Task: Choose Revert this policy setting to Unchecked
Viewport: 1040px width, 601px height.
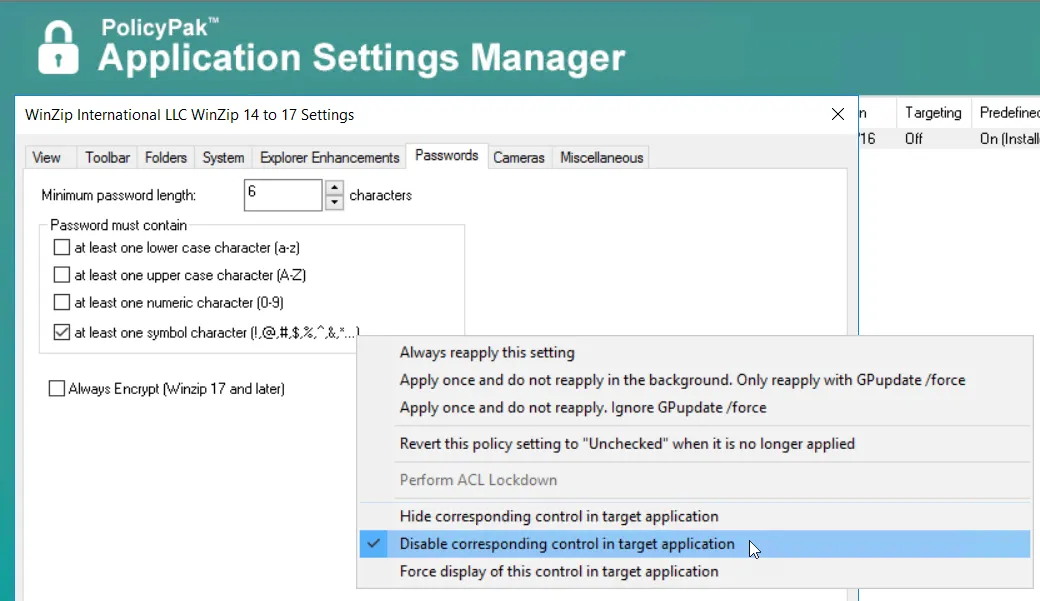Action: coord(694,444)
